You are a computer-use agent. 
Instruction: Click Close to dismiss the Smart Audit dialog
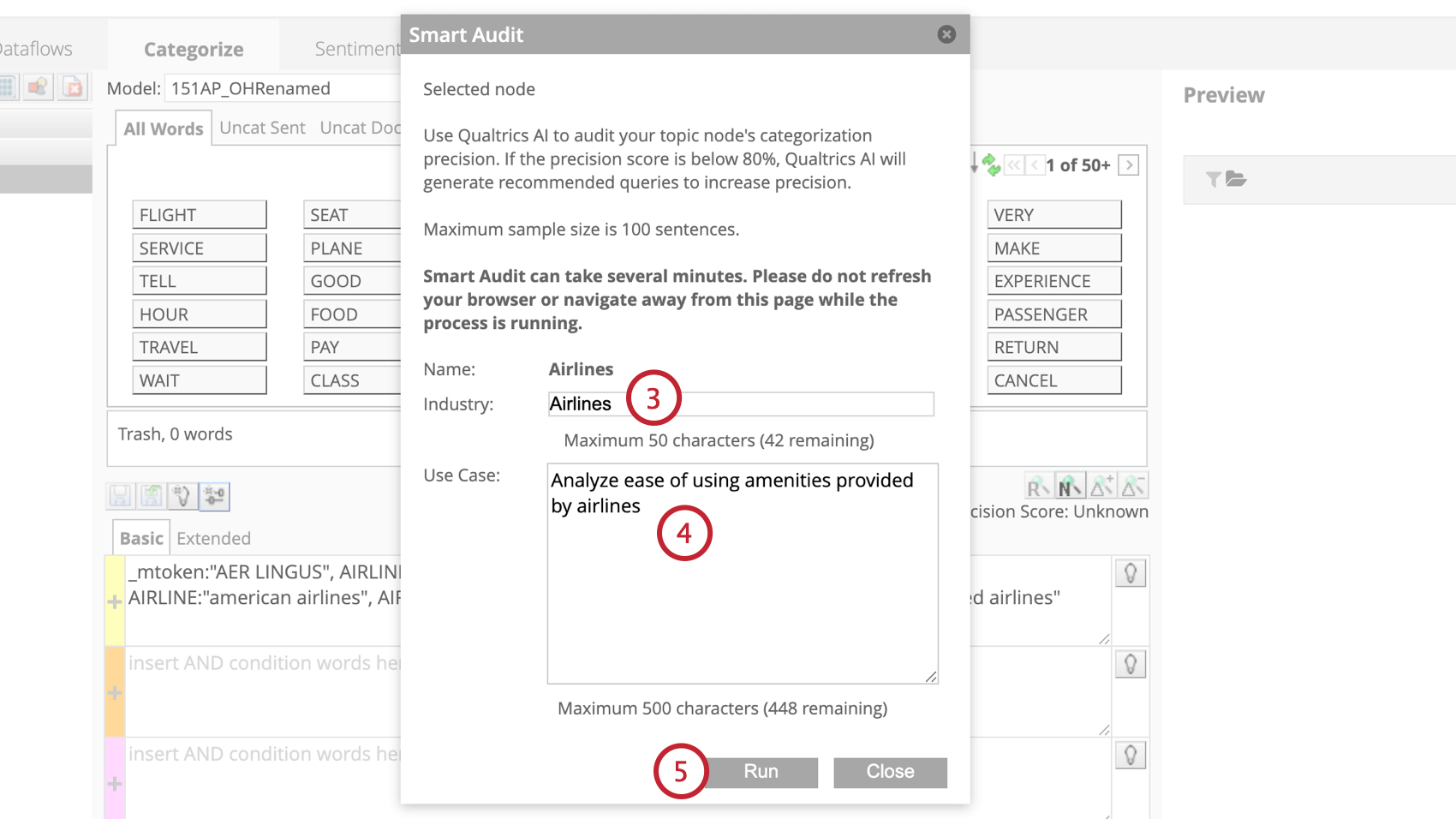pyautogui.click(x=890, y=771)
